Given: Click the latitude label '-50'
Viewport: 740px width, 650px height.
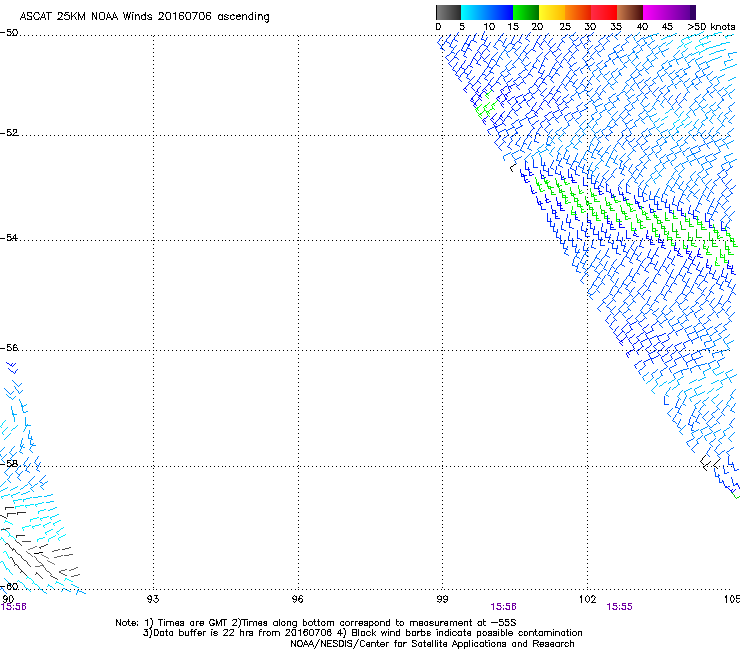Looking at the screenshot, I should (x=9, y=33).
